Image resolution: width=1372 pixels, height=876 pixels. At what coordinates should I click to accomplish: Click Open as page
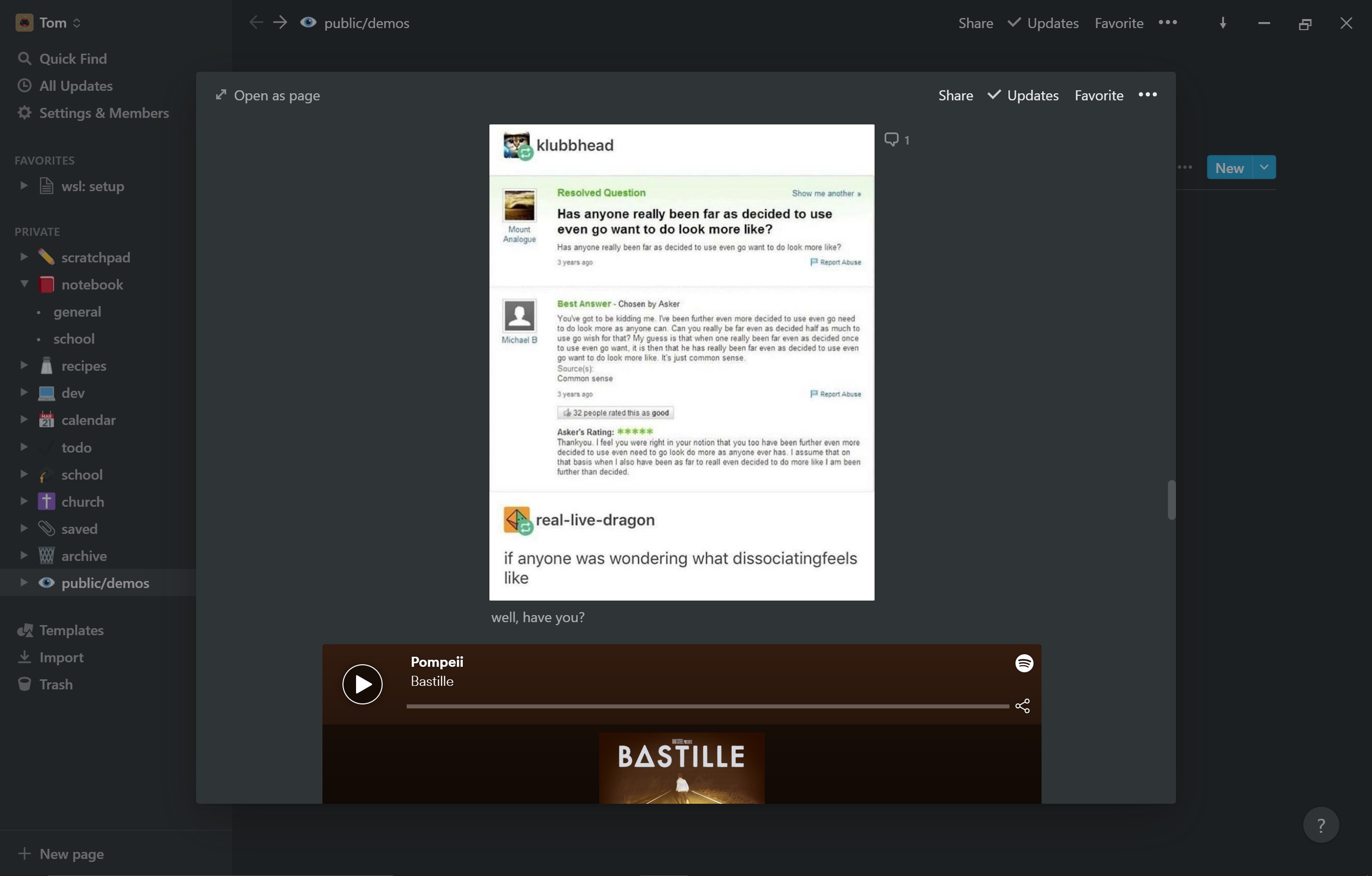coord(267,95)
